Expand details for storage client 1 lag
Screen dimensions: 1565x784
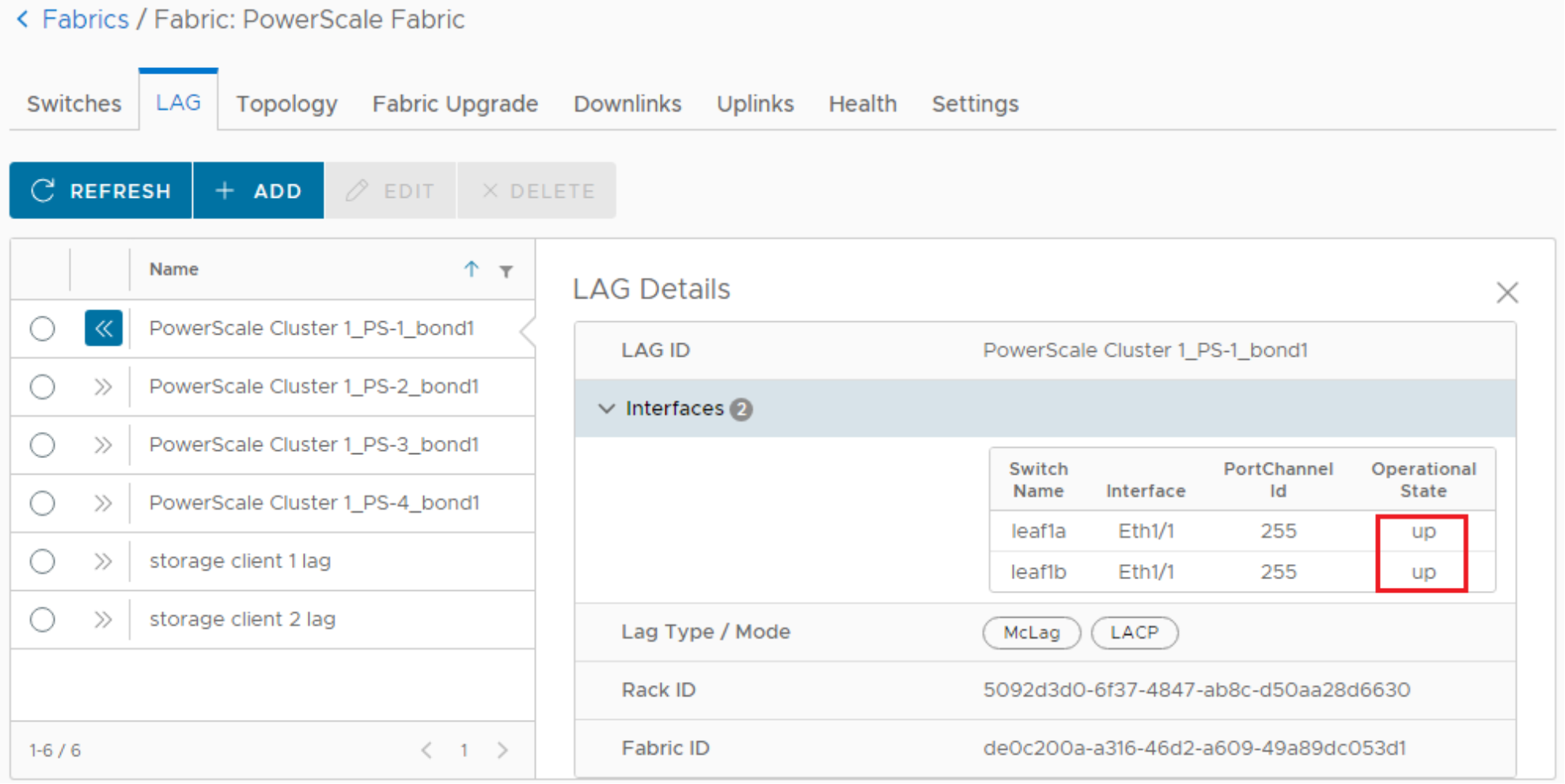103,561
